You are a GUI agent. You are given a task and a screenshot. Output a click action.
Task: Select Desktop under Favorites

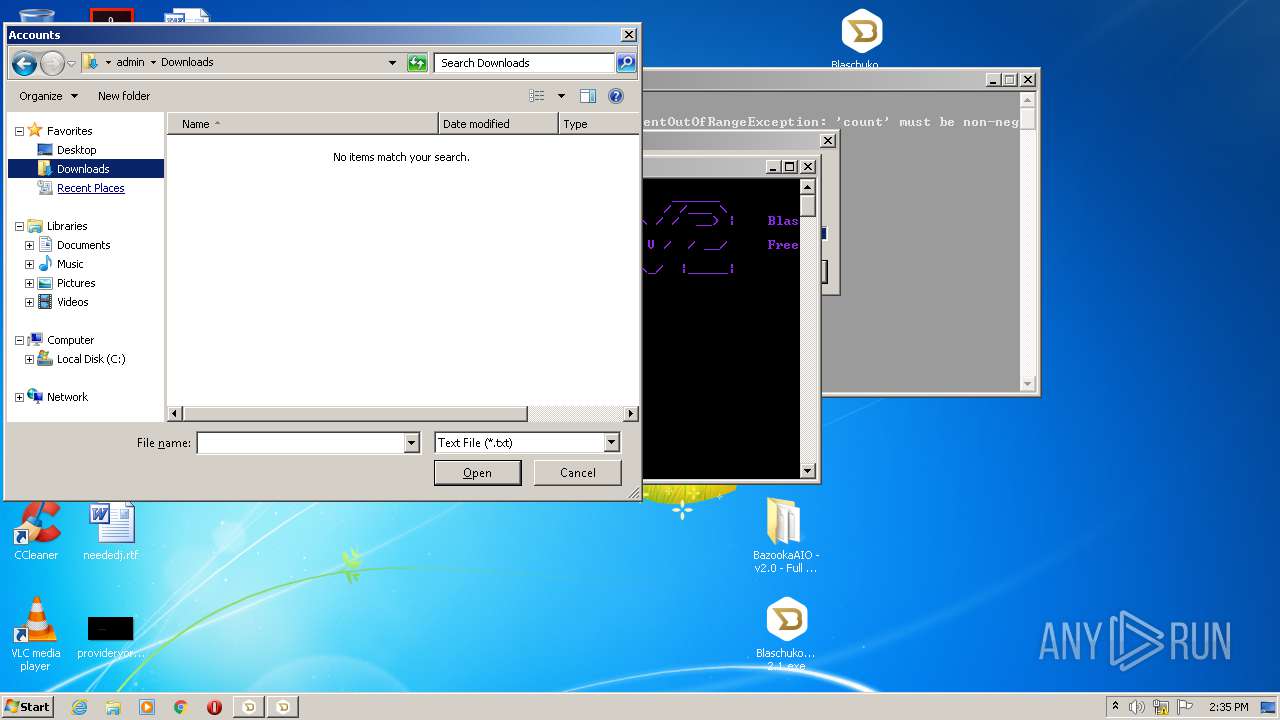76,150
